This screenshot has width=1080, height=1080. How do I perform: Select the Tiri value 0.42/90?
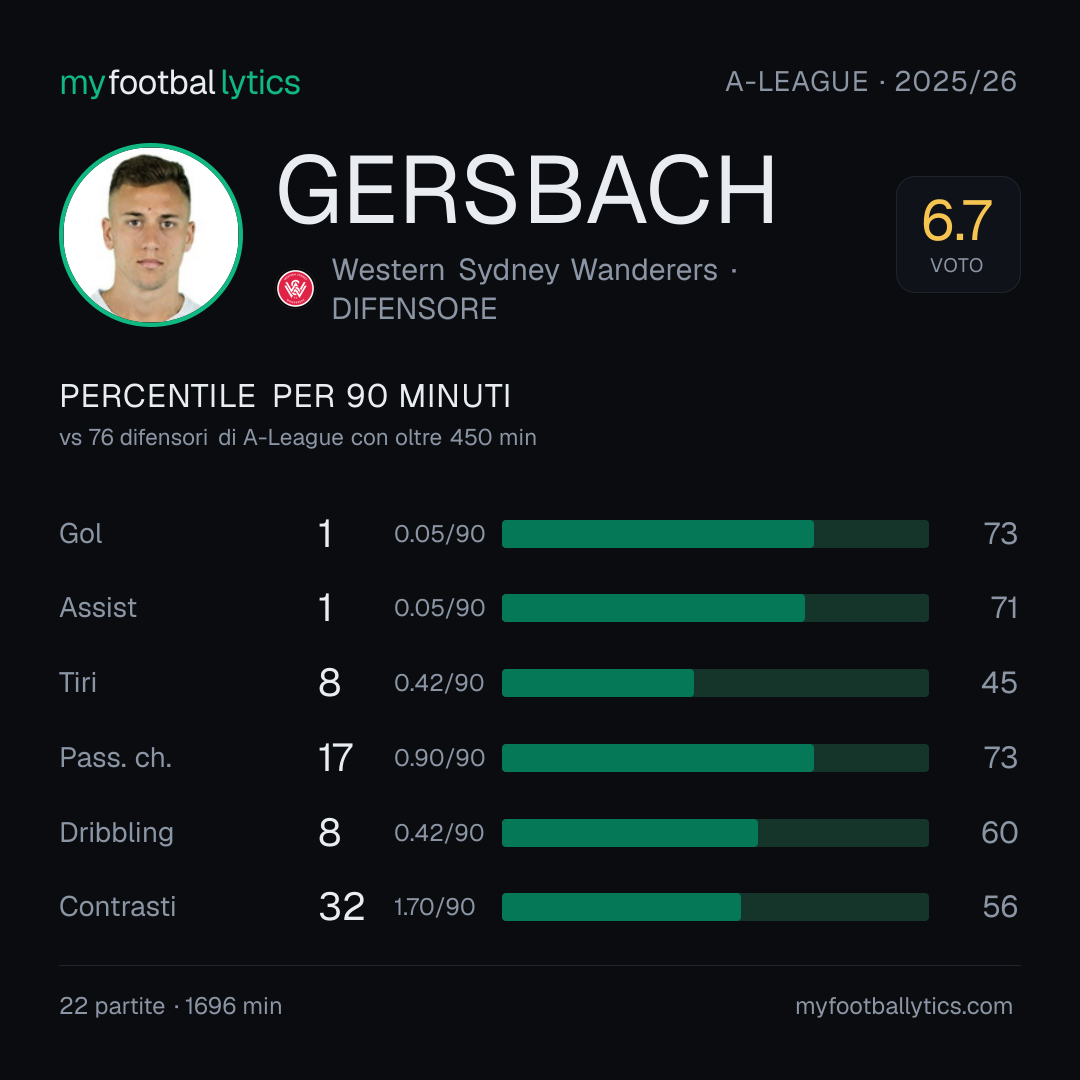coord(439,683)
